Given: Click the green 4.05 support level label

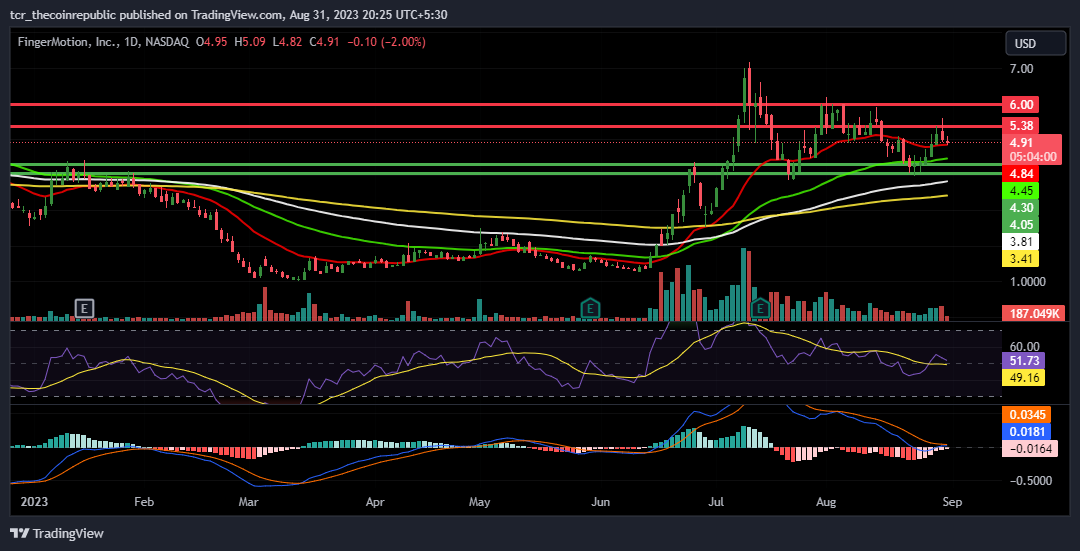Looking at the screenshot, I should (1021, 225).
